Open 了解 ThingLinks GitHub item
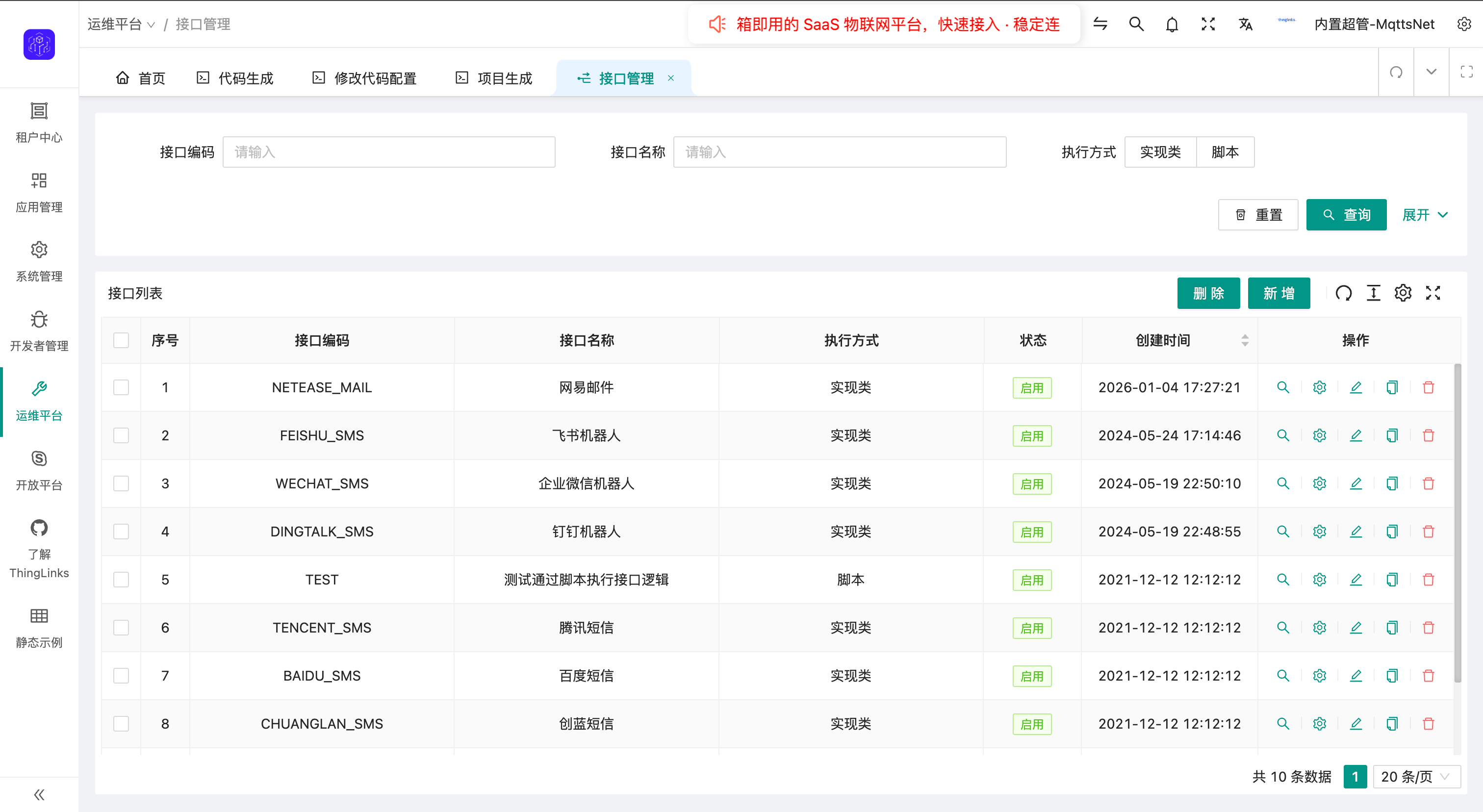Viewport: 1483px width, 812px height. pyautogui.click(x=39, y=549)
